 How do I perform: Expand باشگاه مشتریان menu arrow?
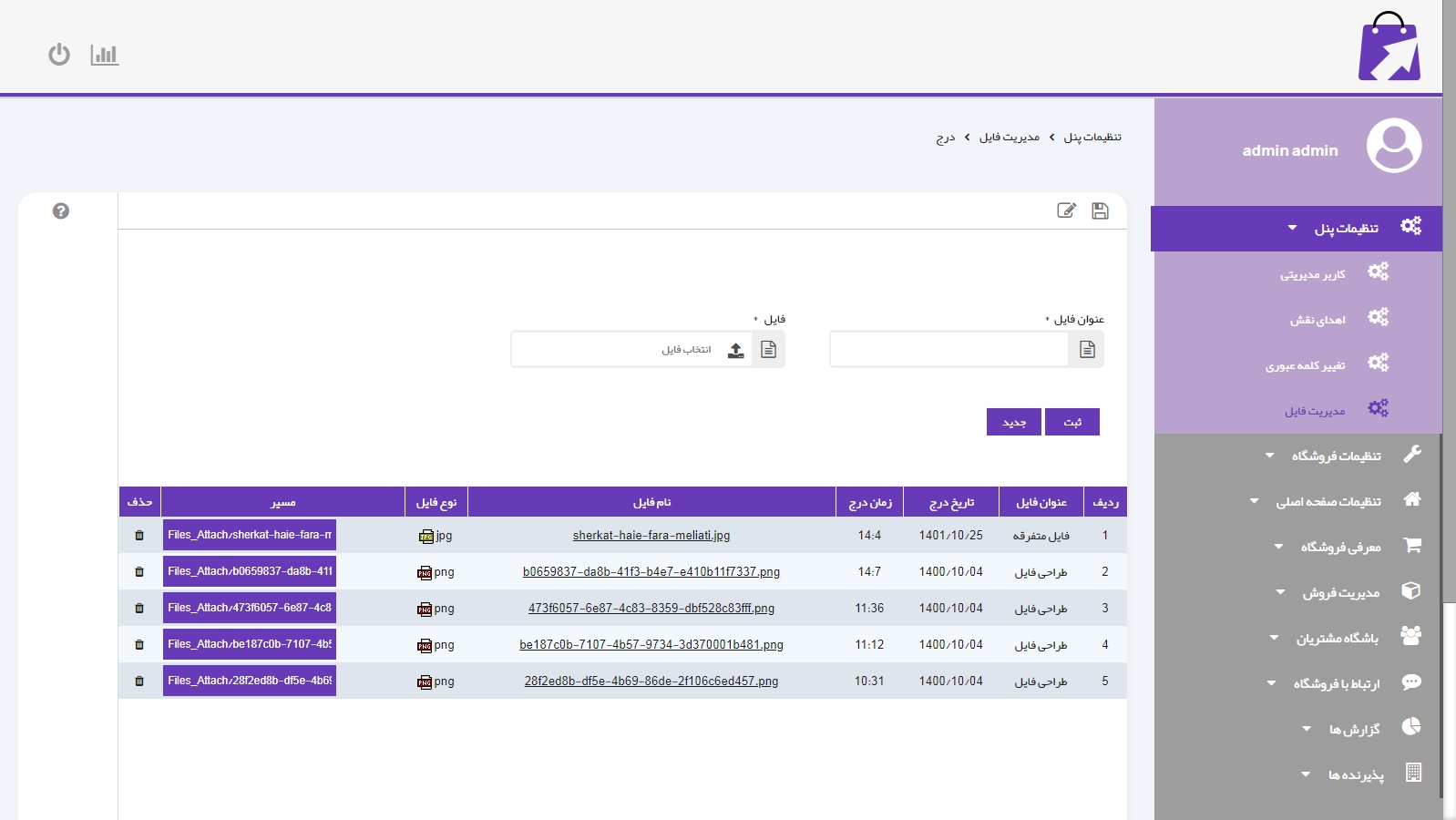(1275, 638)
